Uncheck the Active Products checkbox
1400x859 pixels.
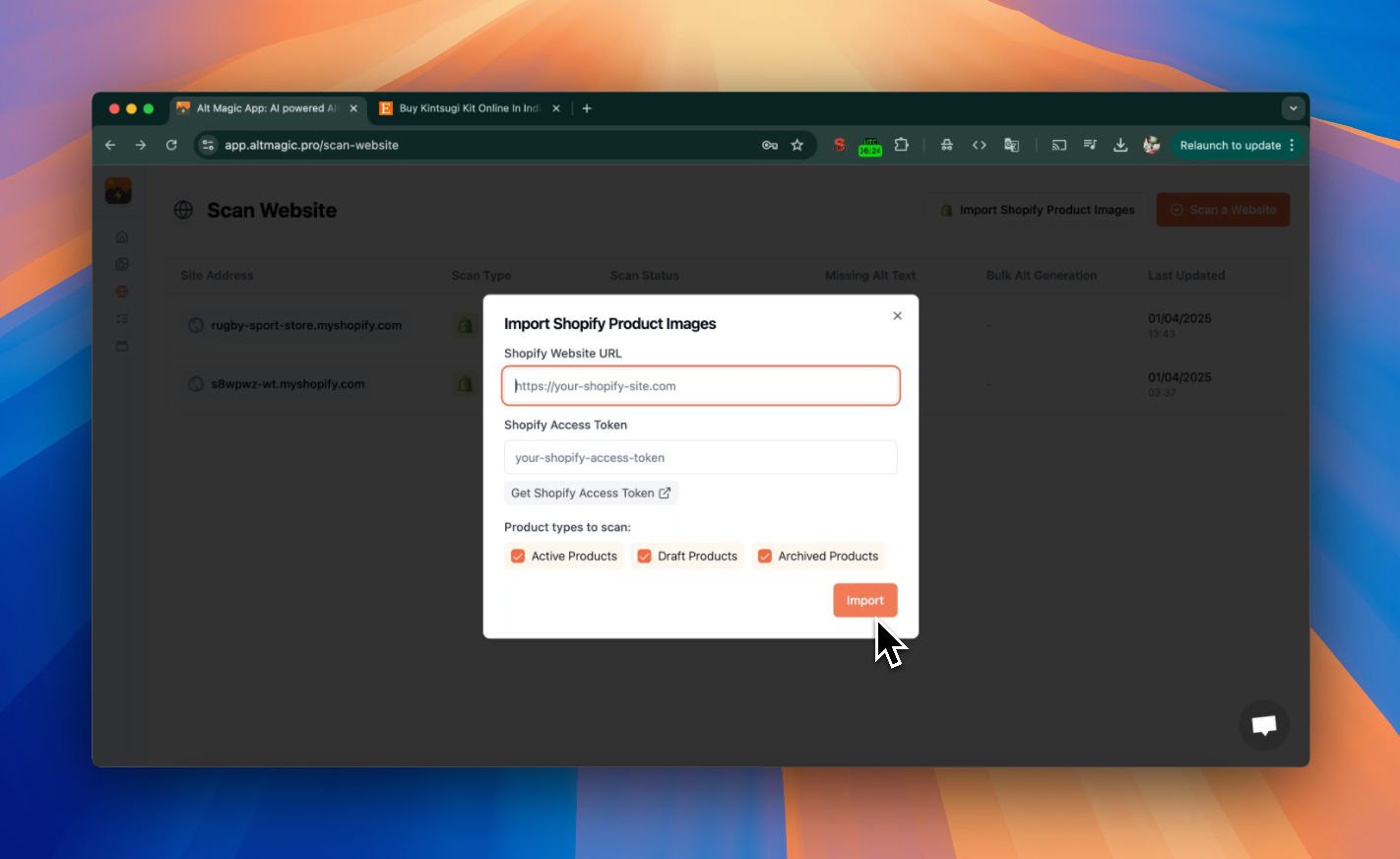(518, 557)
